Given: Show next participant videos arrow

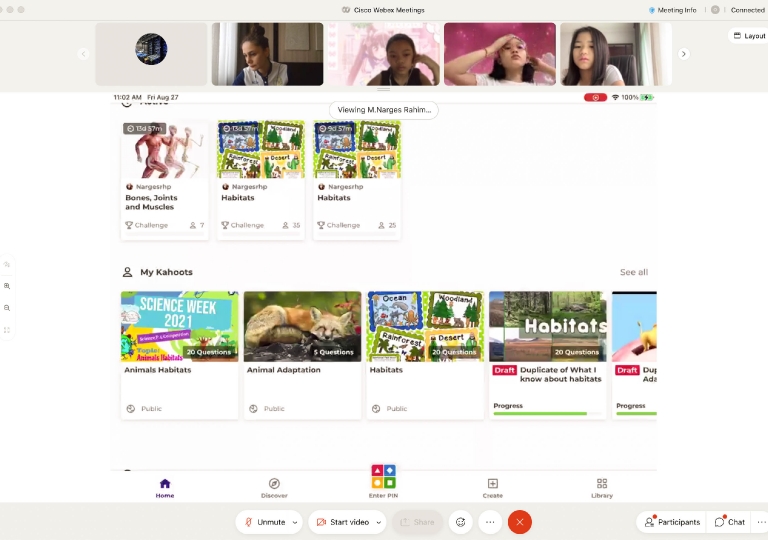Looking at the screenshot, I should [x=684, y=54].
